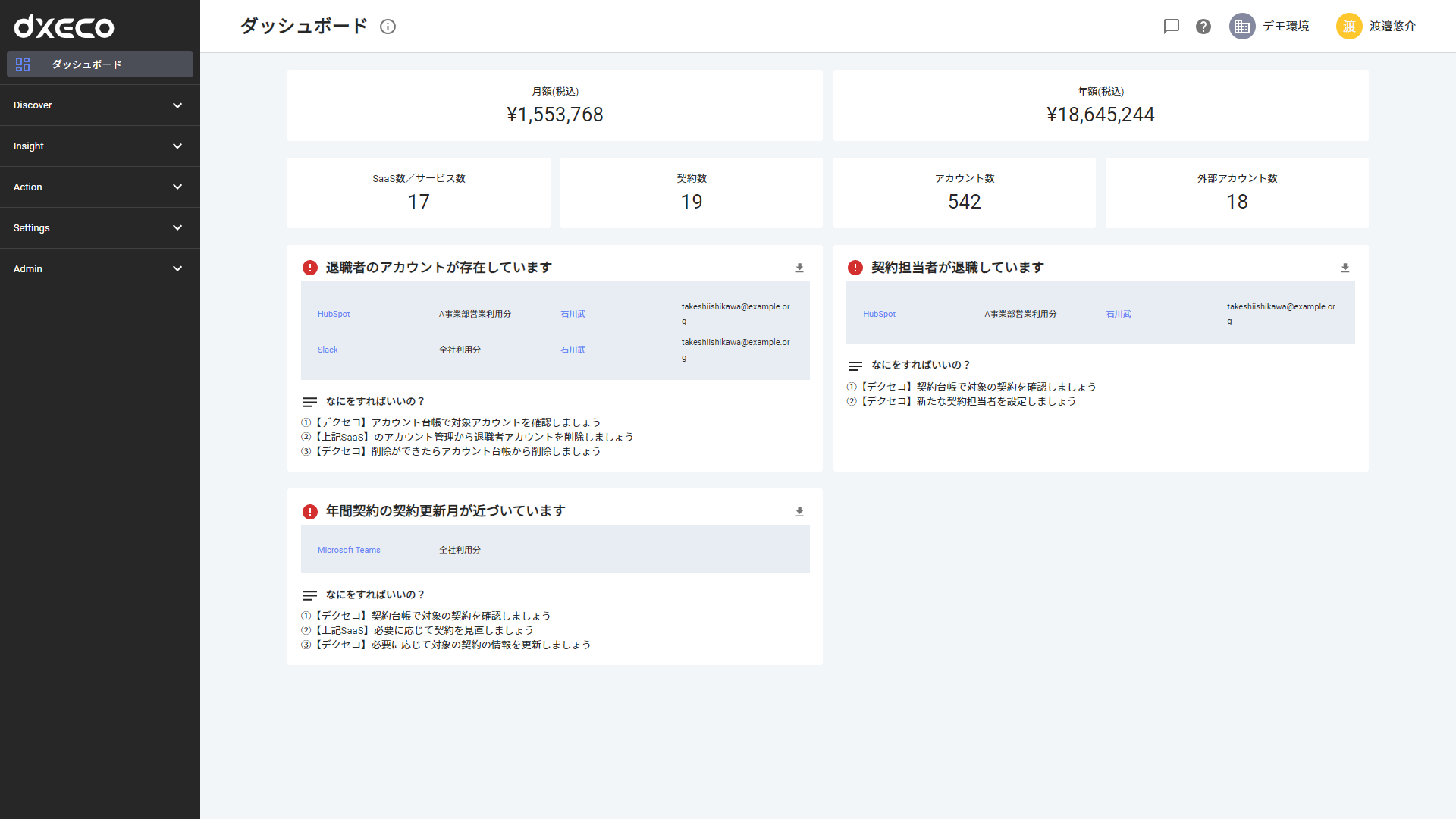Click the info icon beside ダッシュボード title

click(x=388, y=27)
